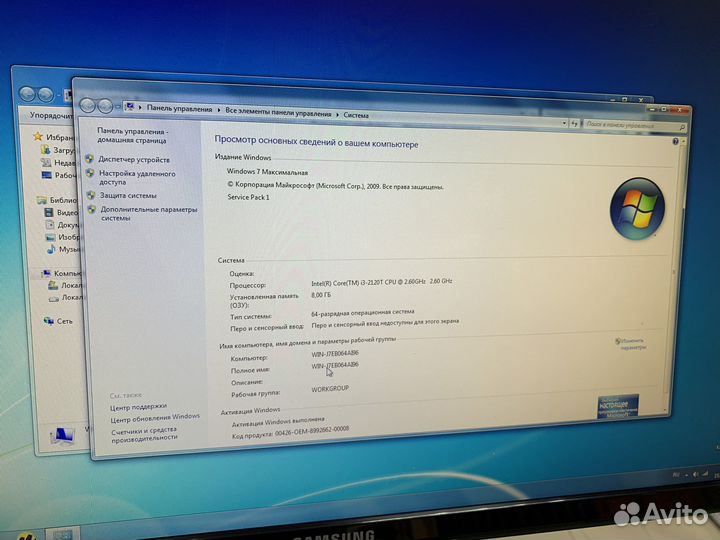
Task: Click processor value Intel Core i3-2120T
Action: pyautogui.click(x=382, y=282)
